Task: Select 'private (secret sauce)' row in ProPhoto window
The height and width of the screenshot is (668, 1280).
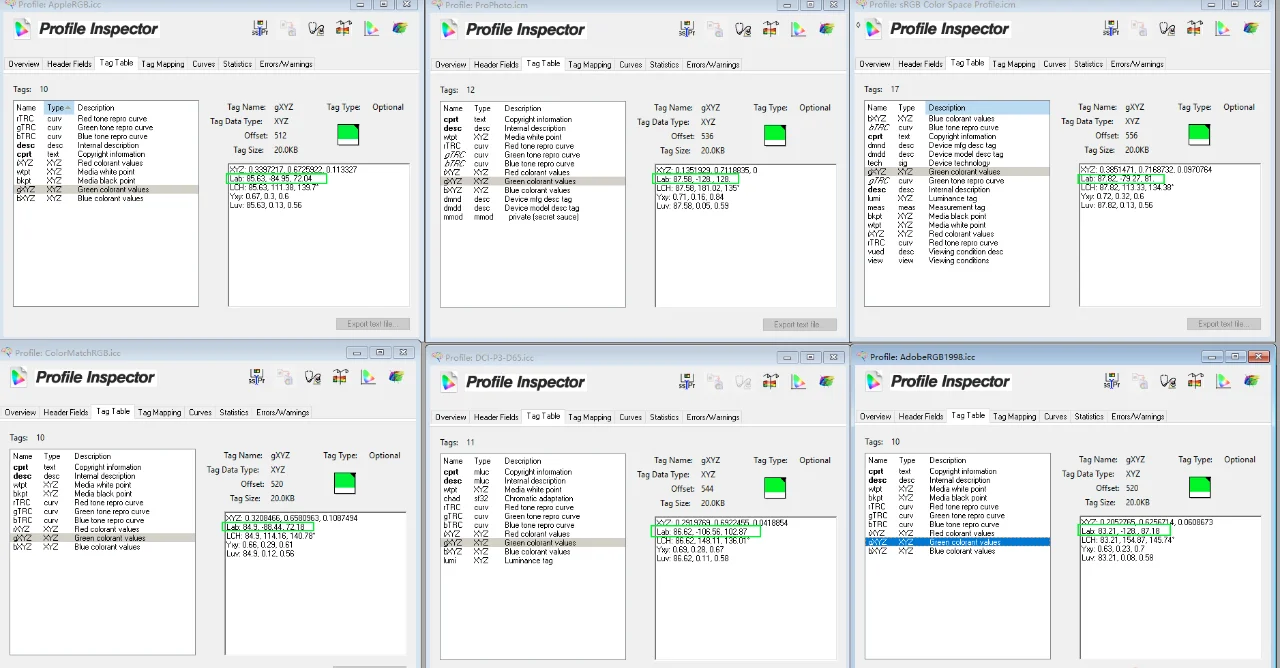Action: point(532,217)
